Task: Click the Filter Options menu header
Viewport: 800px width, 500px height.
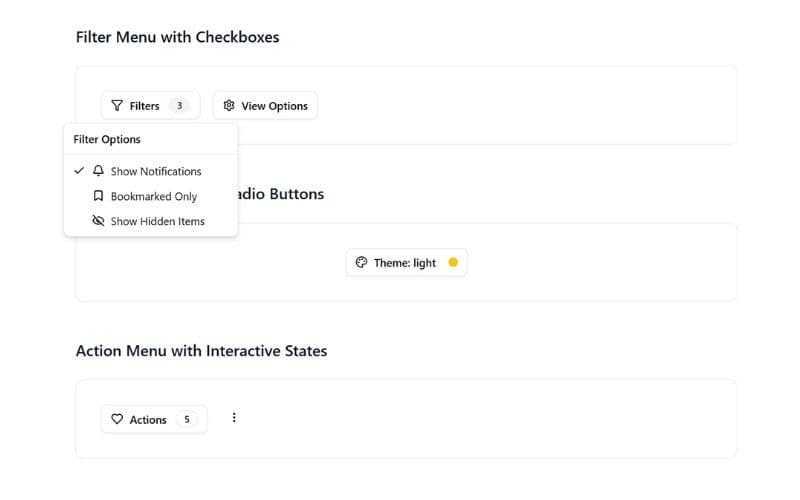Action: pos(107,139)
